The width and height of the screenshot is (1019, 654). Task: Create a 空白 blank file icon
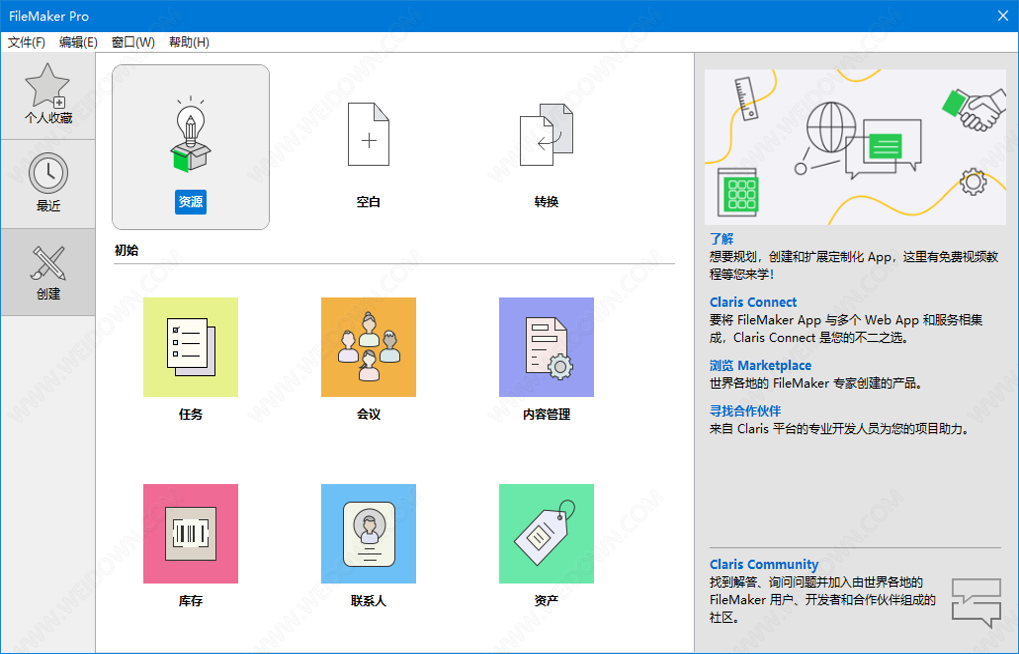[x=368, y=134]
